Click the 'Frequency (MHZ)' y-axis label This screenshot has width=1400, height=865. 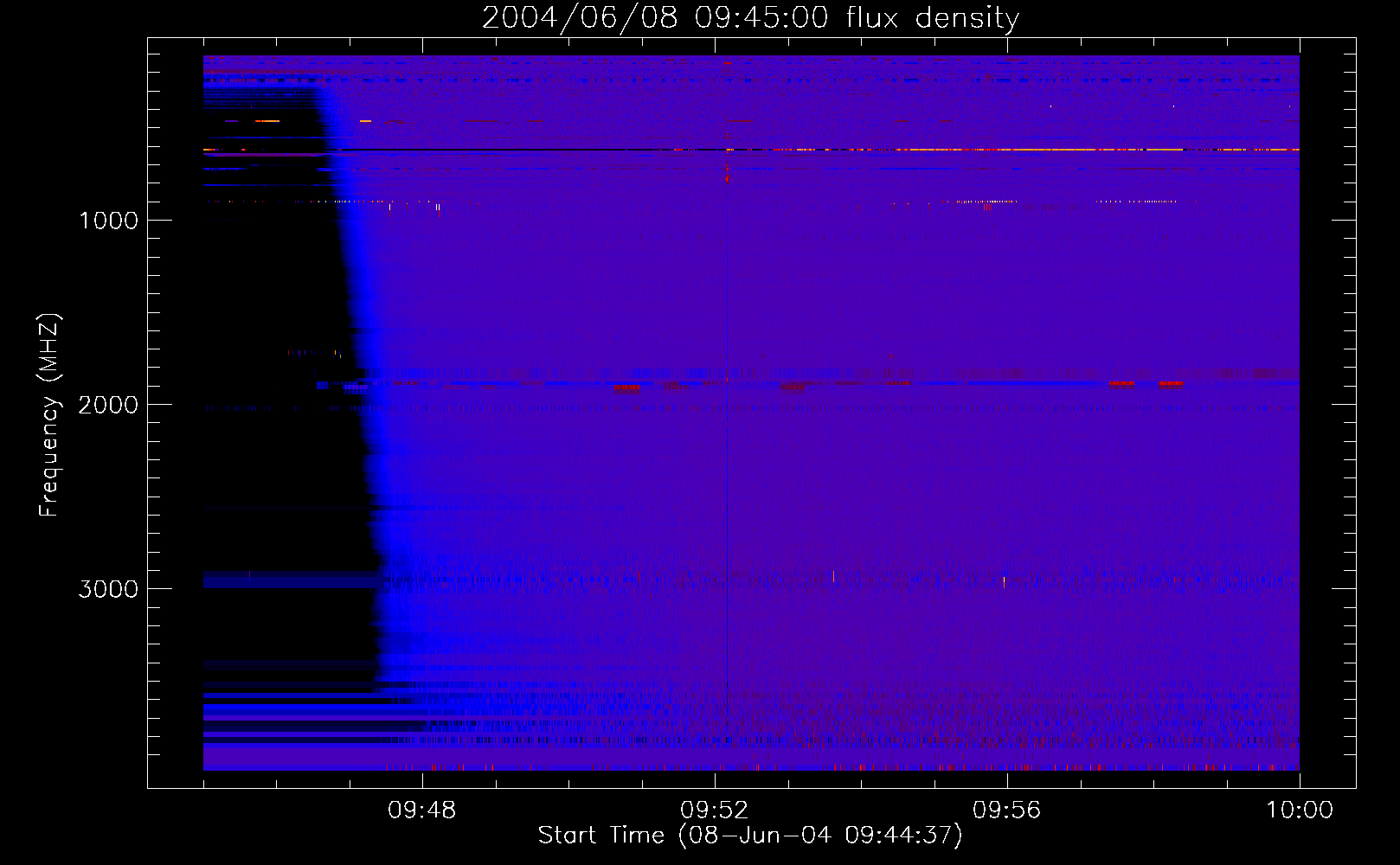point(49,415)
